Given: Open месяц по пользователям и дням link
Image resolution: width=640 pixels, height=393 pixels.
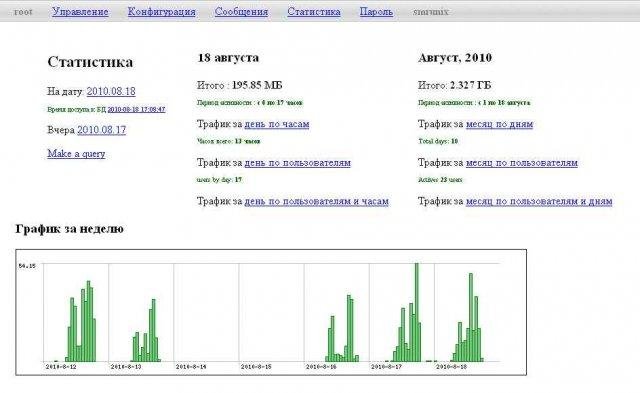Looking at the screenshot, I should point(539,201).
